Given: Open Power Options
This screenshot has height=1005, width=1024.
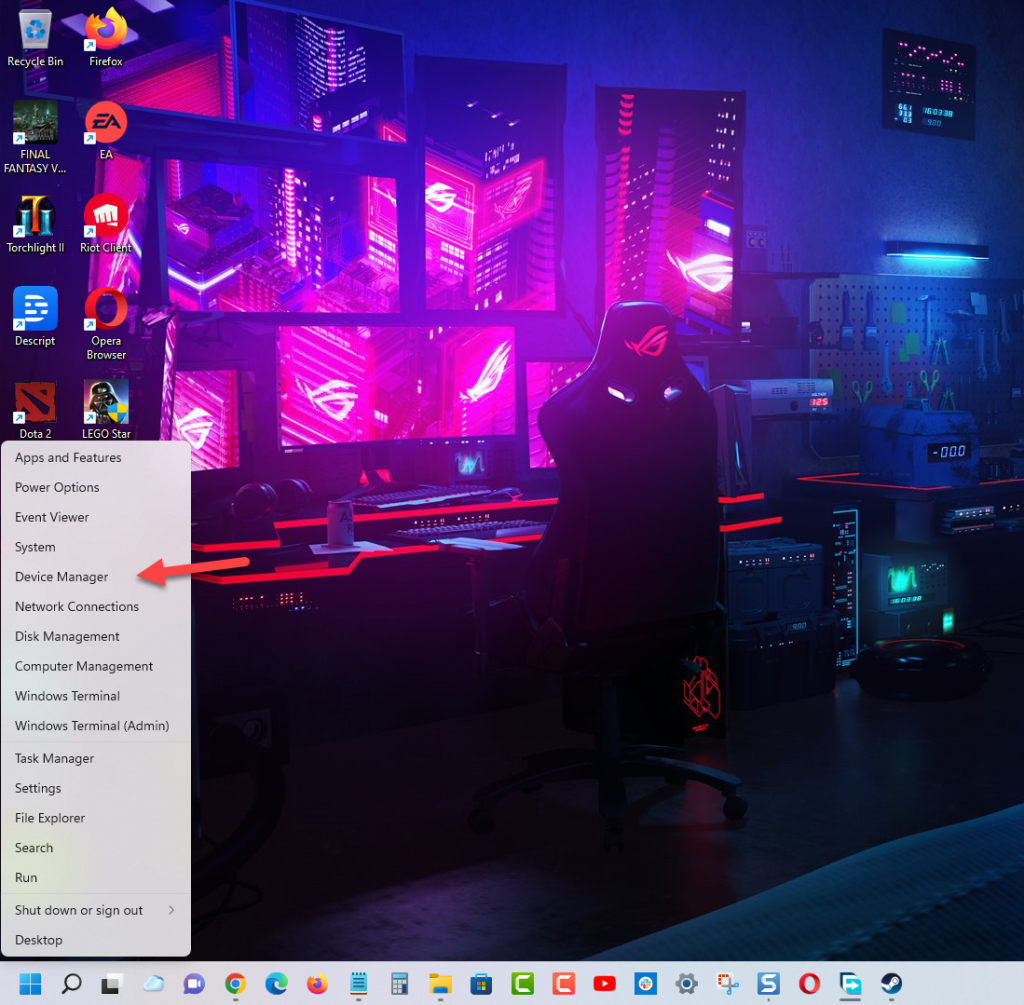Looking at the screenshot, I should [57, 487].
